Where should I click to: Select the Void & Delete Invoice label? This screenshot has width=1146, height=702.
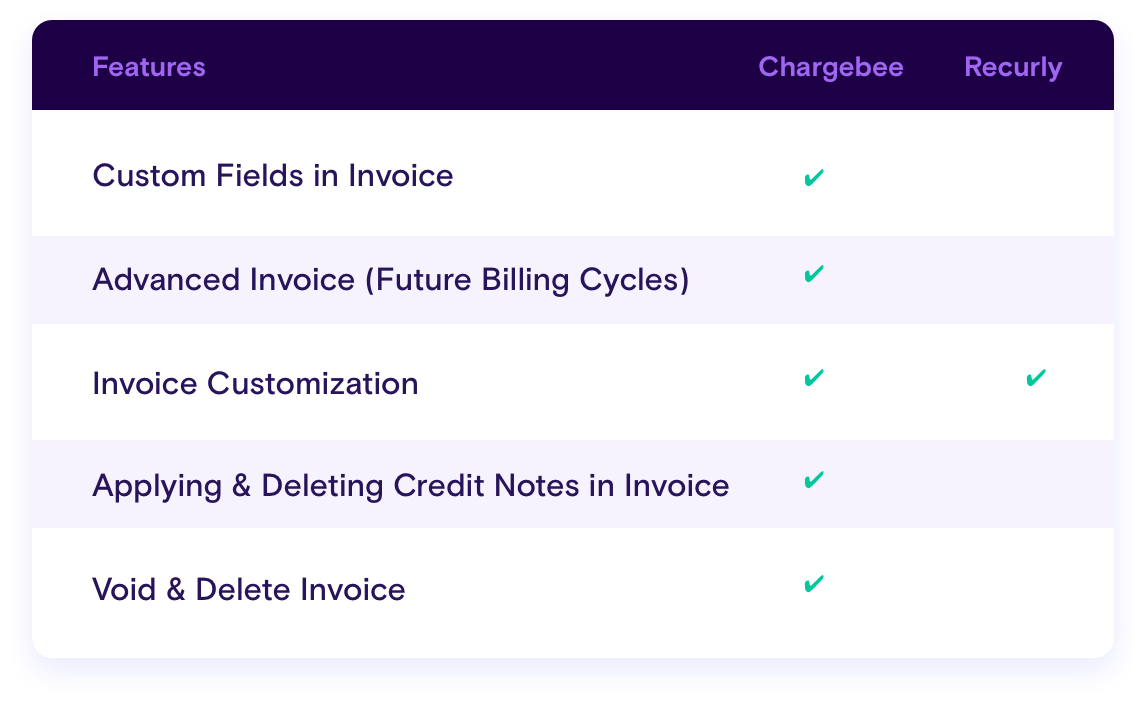tap(248, 590)
